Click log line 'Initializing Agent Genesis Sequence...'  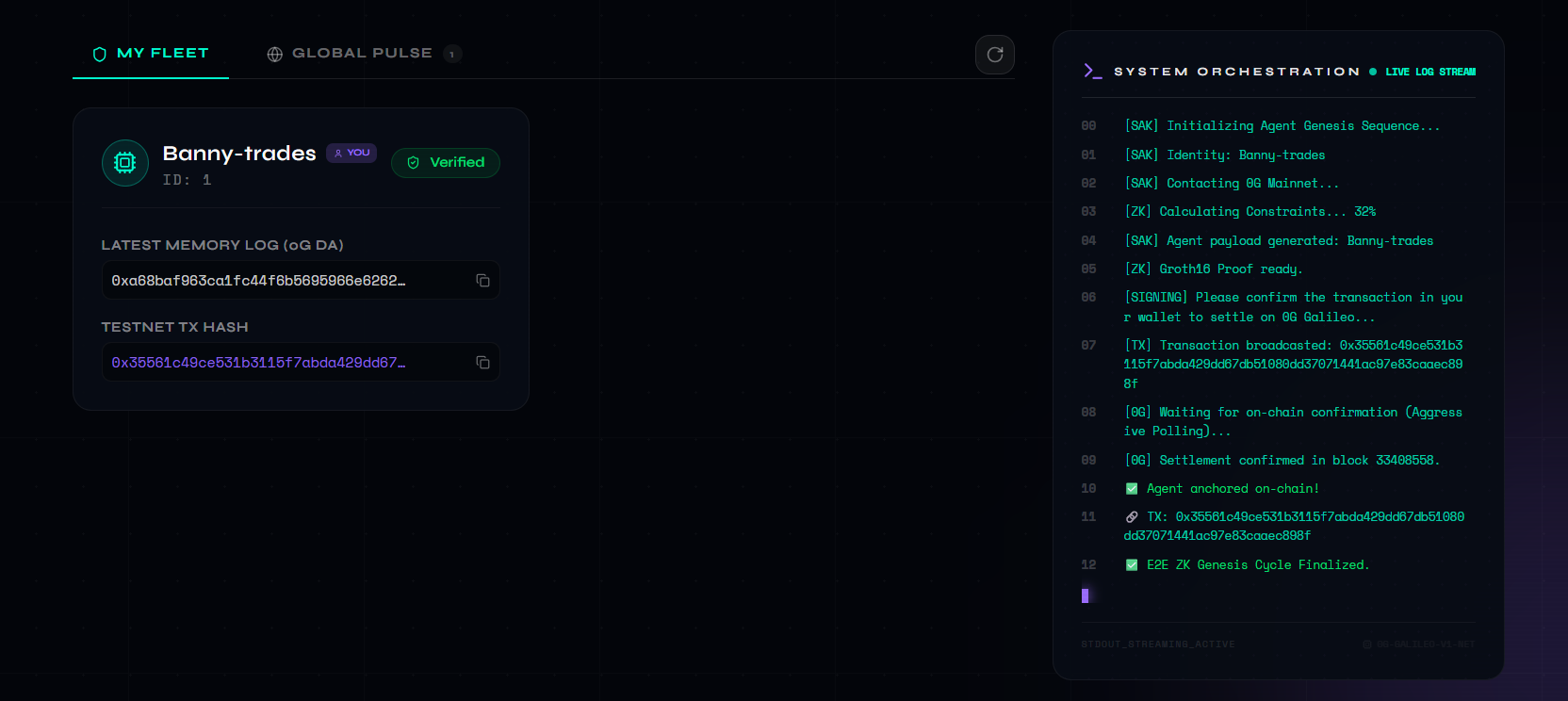point(1282,126)
